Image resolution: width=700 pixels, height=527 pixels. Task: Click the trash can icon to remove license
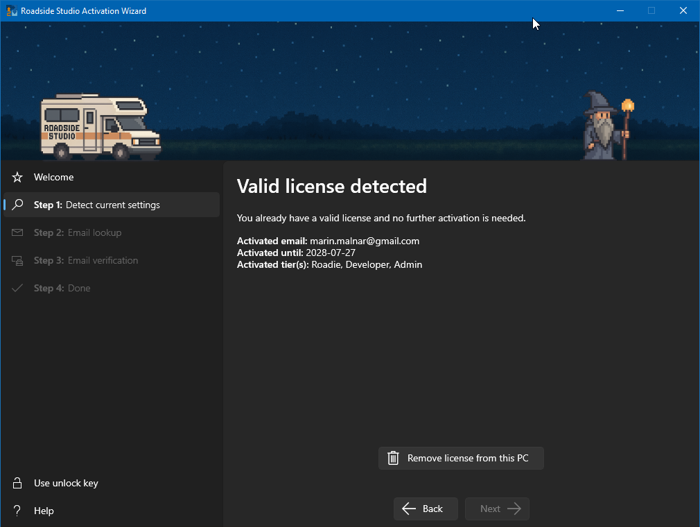click(393, 458)
